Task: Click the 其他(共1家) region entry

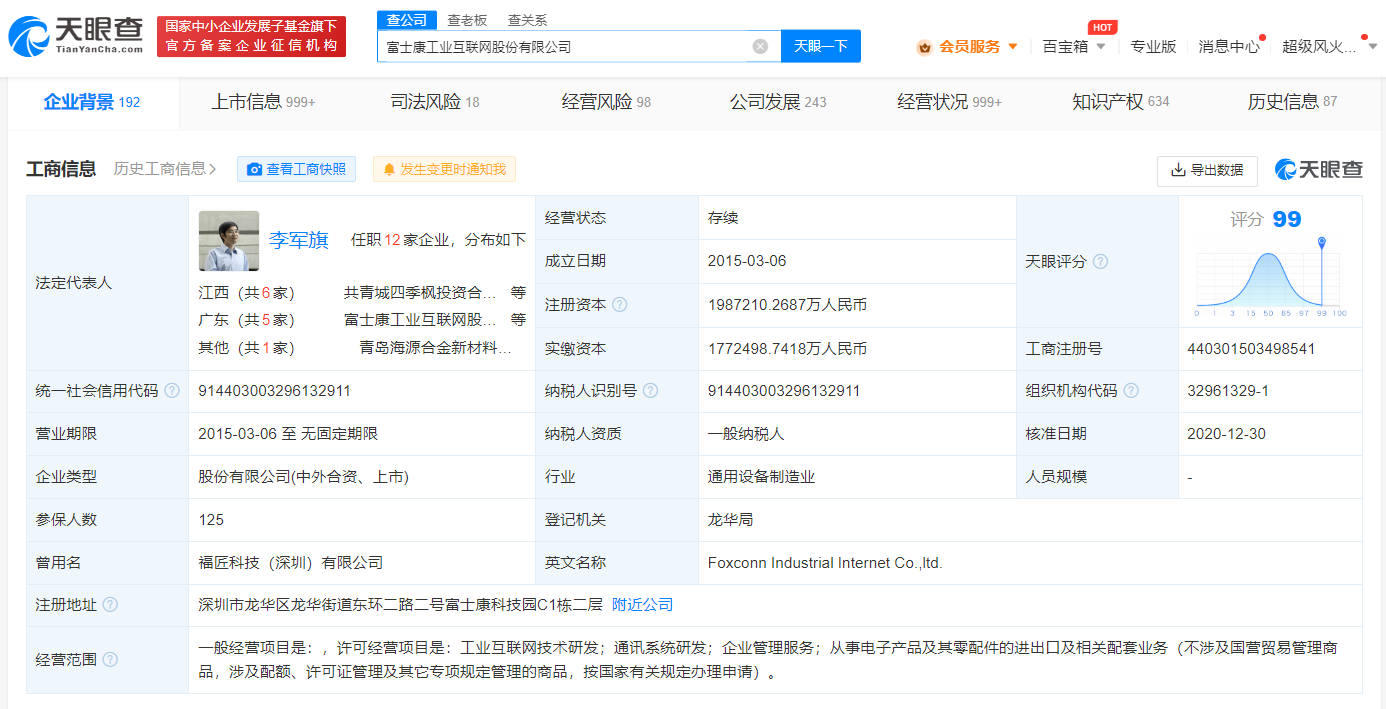Action: 247,348
